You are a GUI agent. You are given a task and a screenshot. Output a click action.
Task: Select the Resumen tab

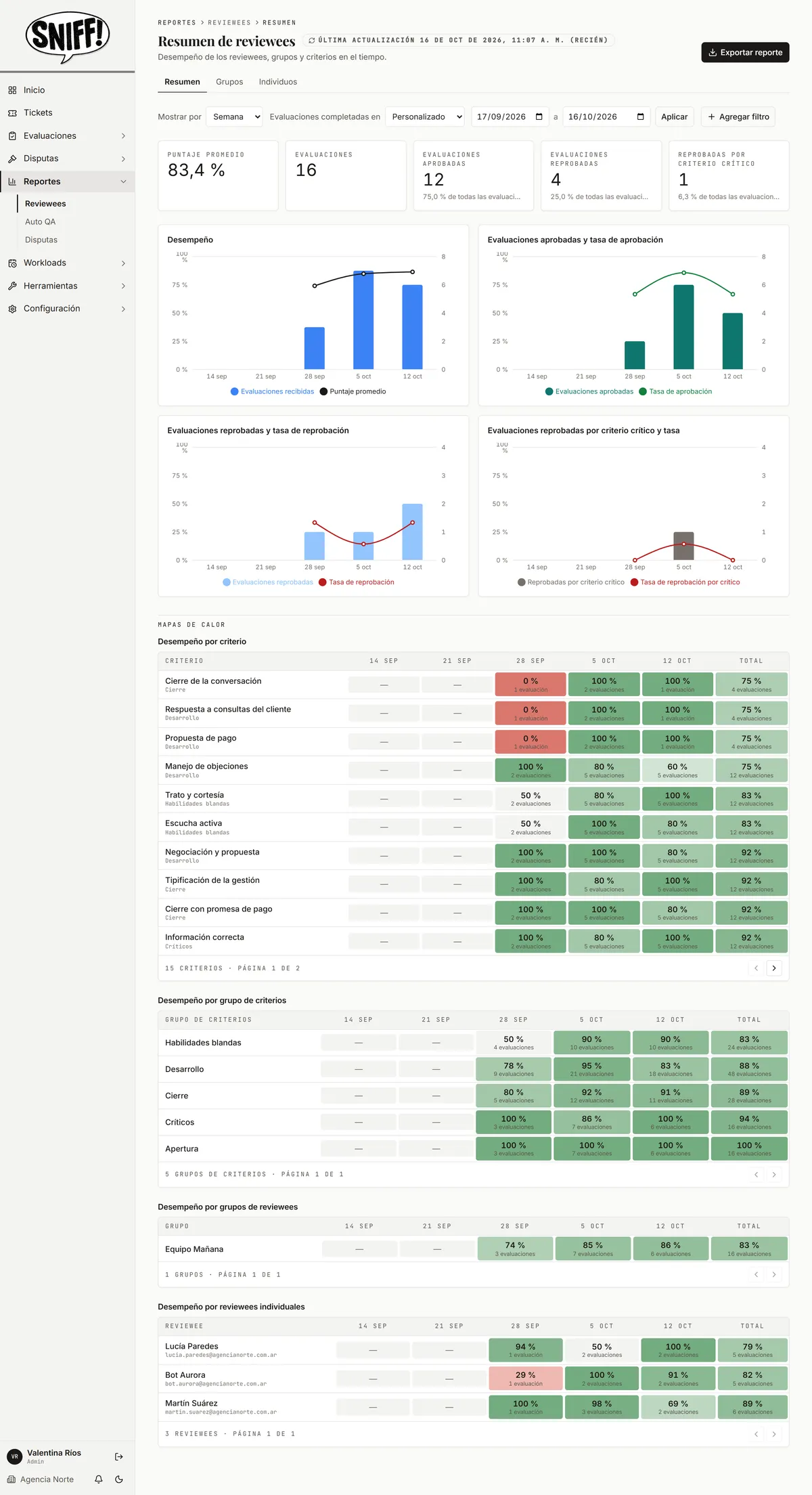(182, 82)
